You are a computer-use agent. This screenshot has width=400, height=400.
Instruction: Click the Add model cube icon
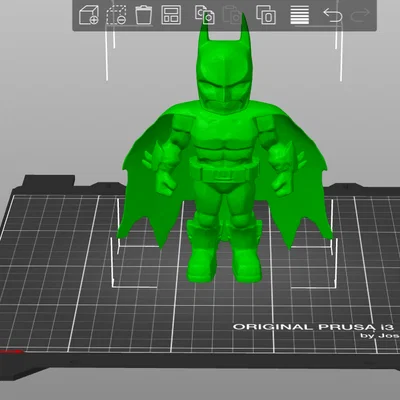(x=89, y=15)
